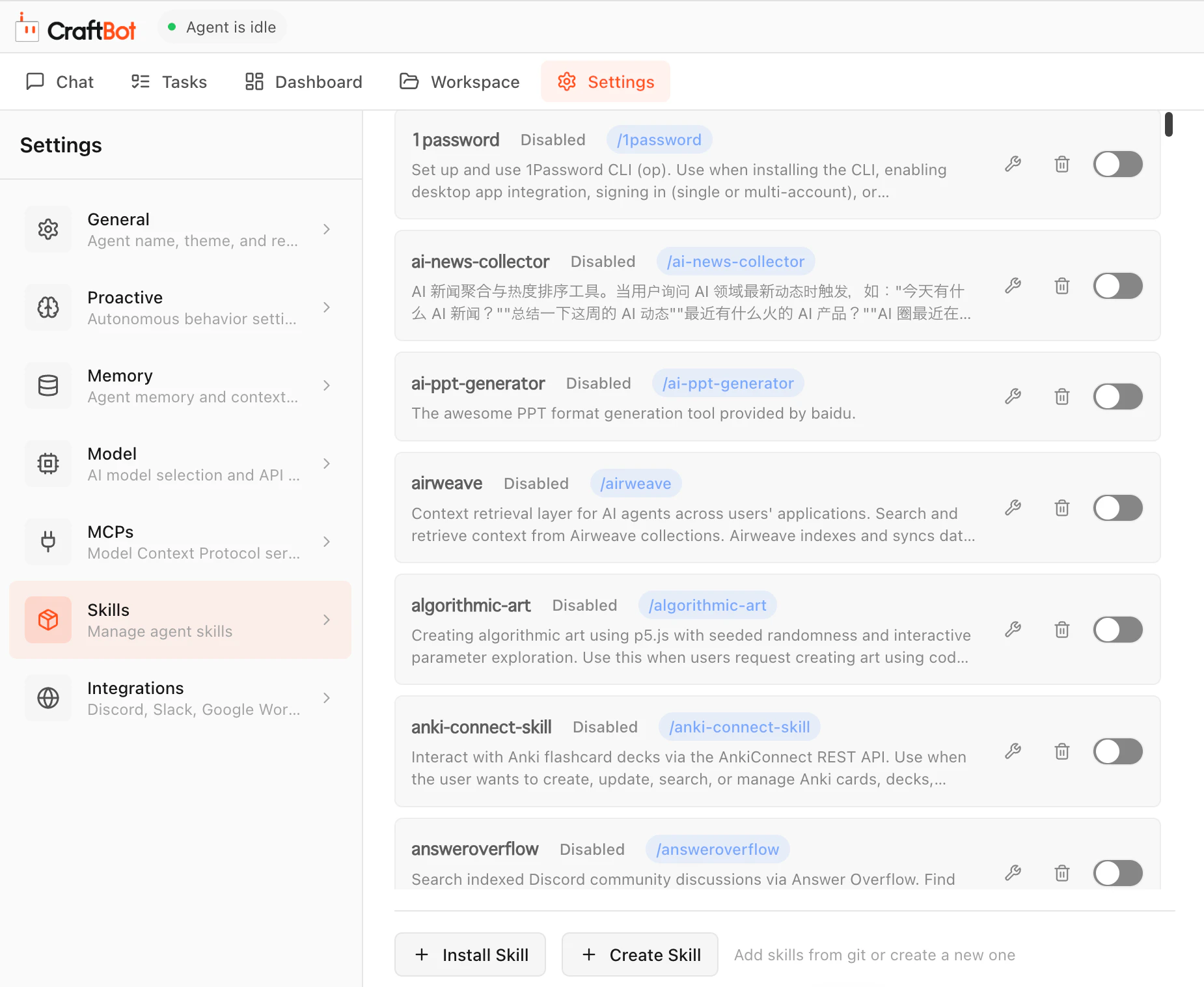
Task: Configure the algorithmic-art skill
Action: coord(1013,630)
